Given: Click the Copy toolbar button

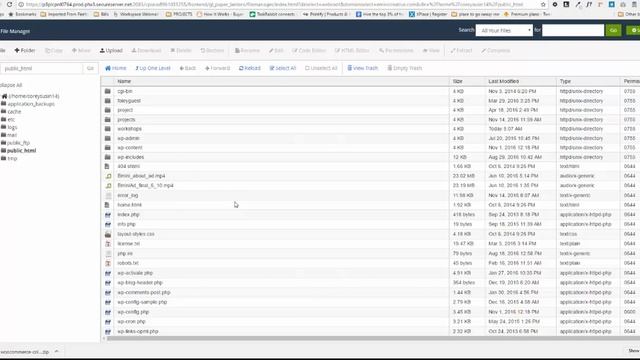Looking at the screenshot, I should [54, 51].
